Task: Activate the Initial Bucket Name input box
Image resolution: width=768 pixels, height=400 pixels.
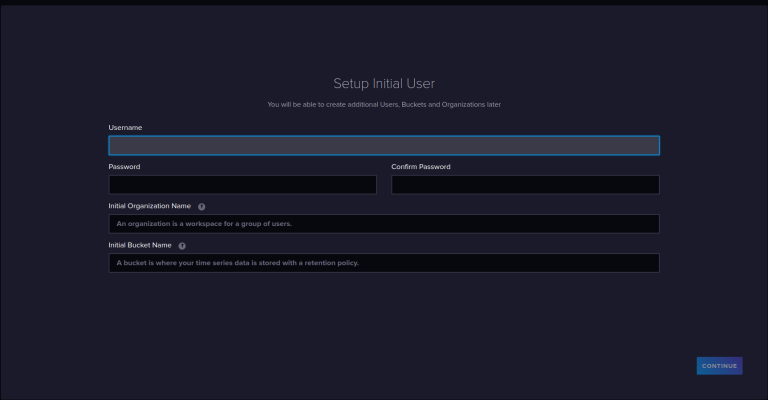Action: click(383, 263)
